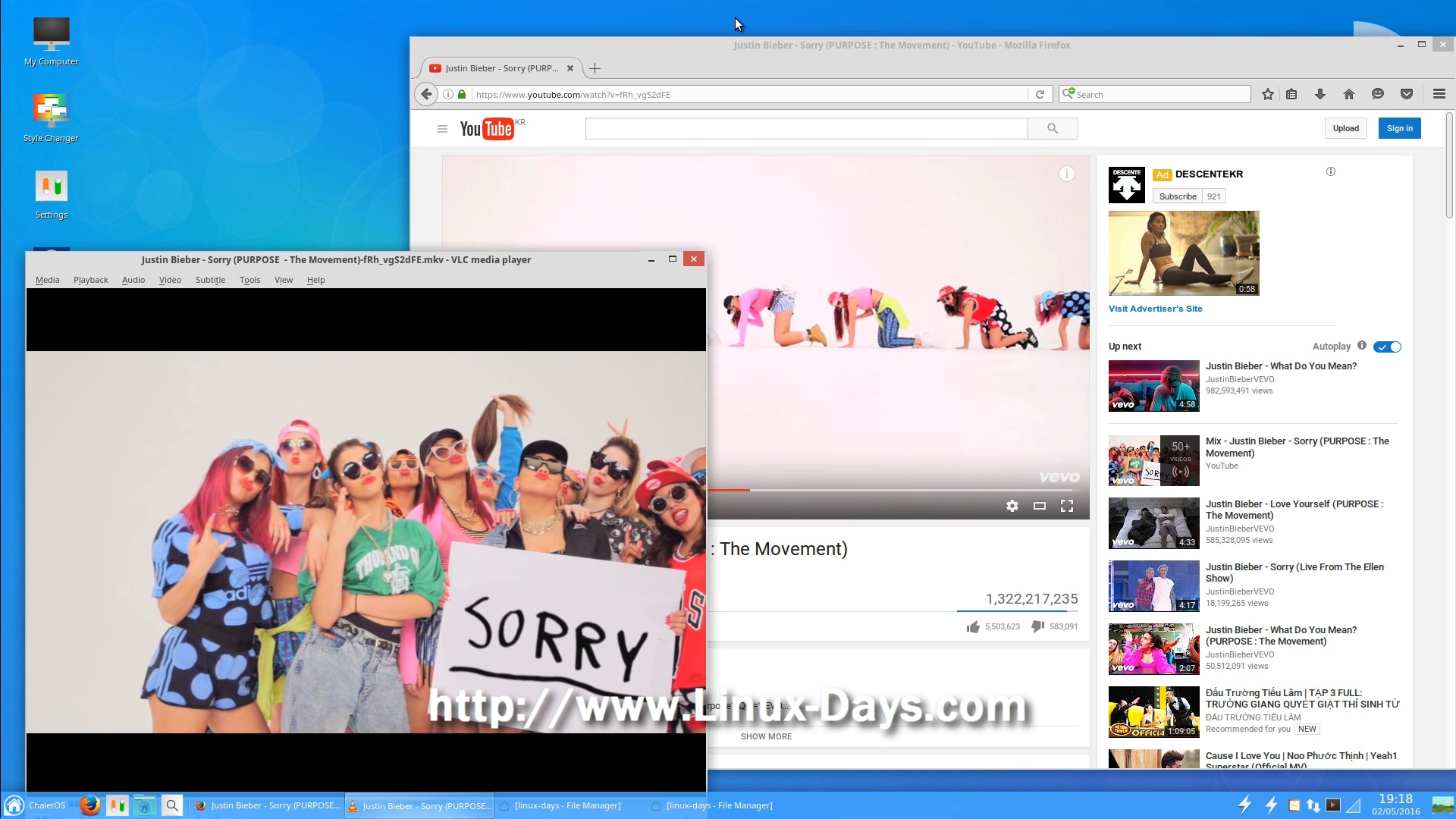Toggle the Autoplay switch
The width and height of the screenshot is (1456, 819).
coord(1387,347)
